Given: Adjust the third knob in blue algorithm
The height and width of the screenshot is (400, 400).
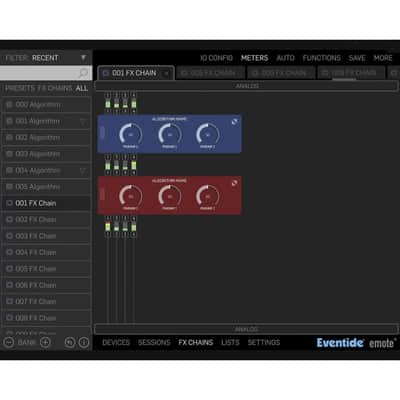Looking at the screenshot, I should click(208, 135).
